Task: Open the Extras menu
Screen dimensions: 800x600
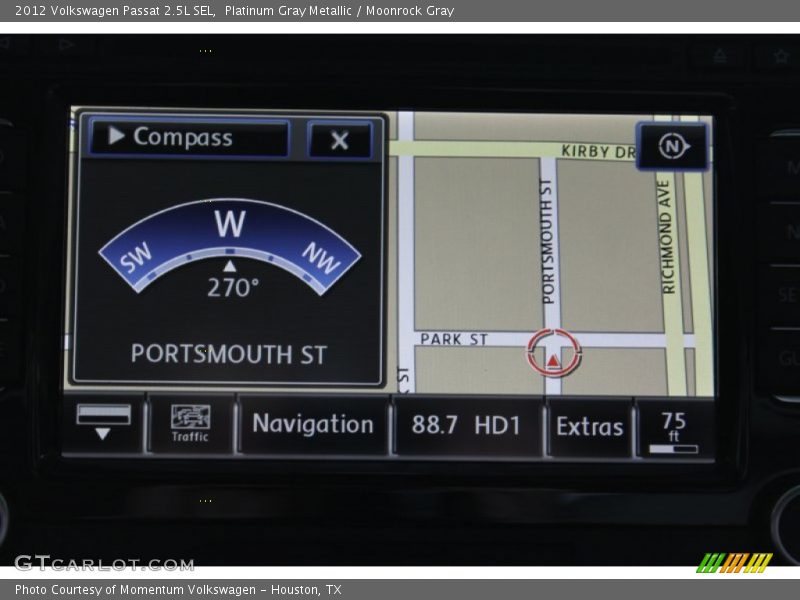Action: click(x=589, y=427)
